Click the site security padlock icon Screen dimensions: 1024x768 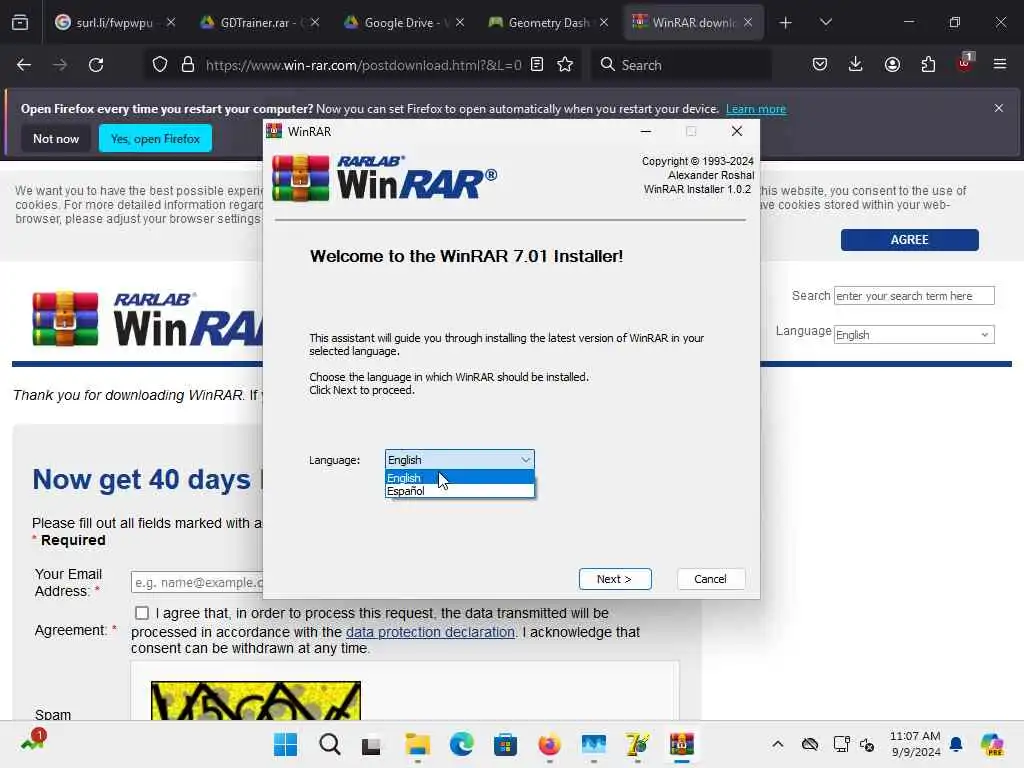pos(187,65)
